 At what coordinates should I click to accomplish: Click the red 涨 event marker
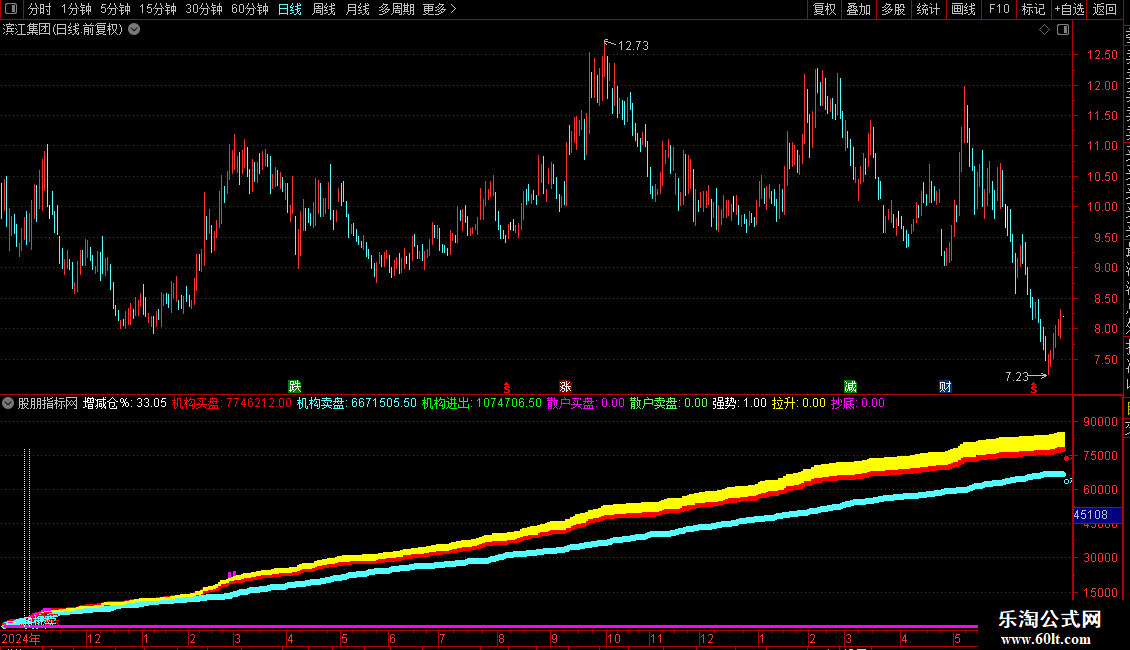point(565,387)
